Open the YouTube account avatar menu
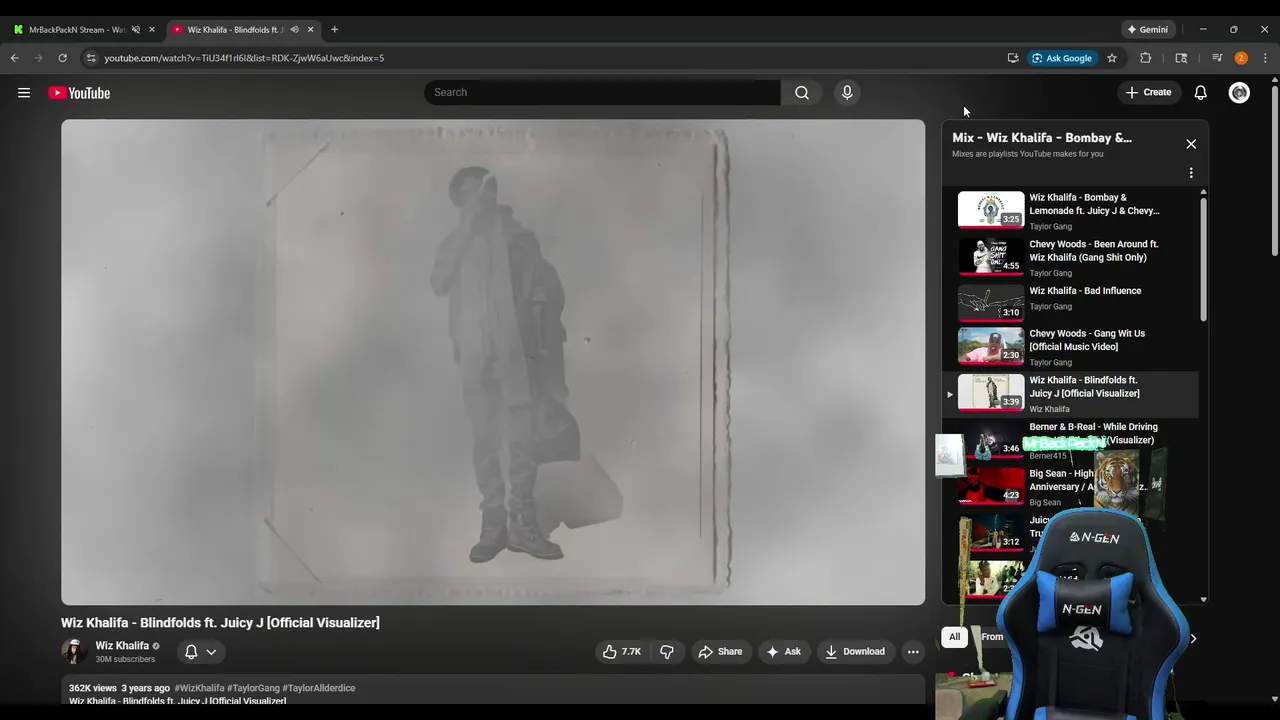 tap(1239, 92)
